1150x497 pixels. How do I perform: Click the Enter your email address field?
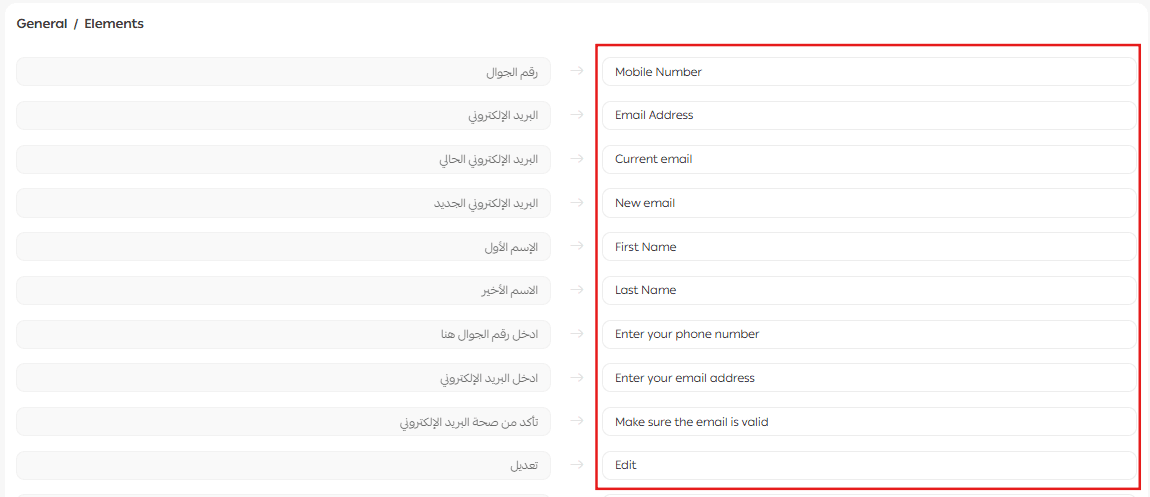868,378
